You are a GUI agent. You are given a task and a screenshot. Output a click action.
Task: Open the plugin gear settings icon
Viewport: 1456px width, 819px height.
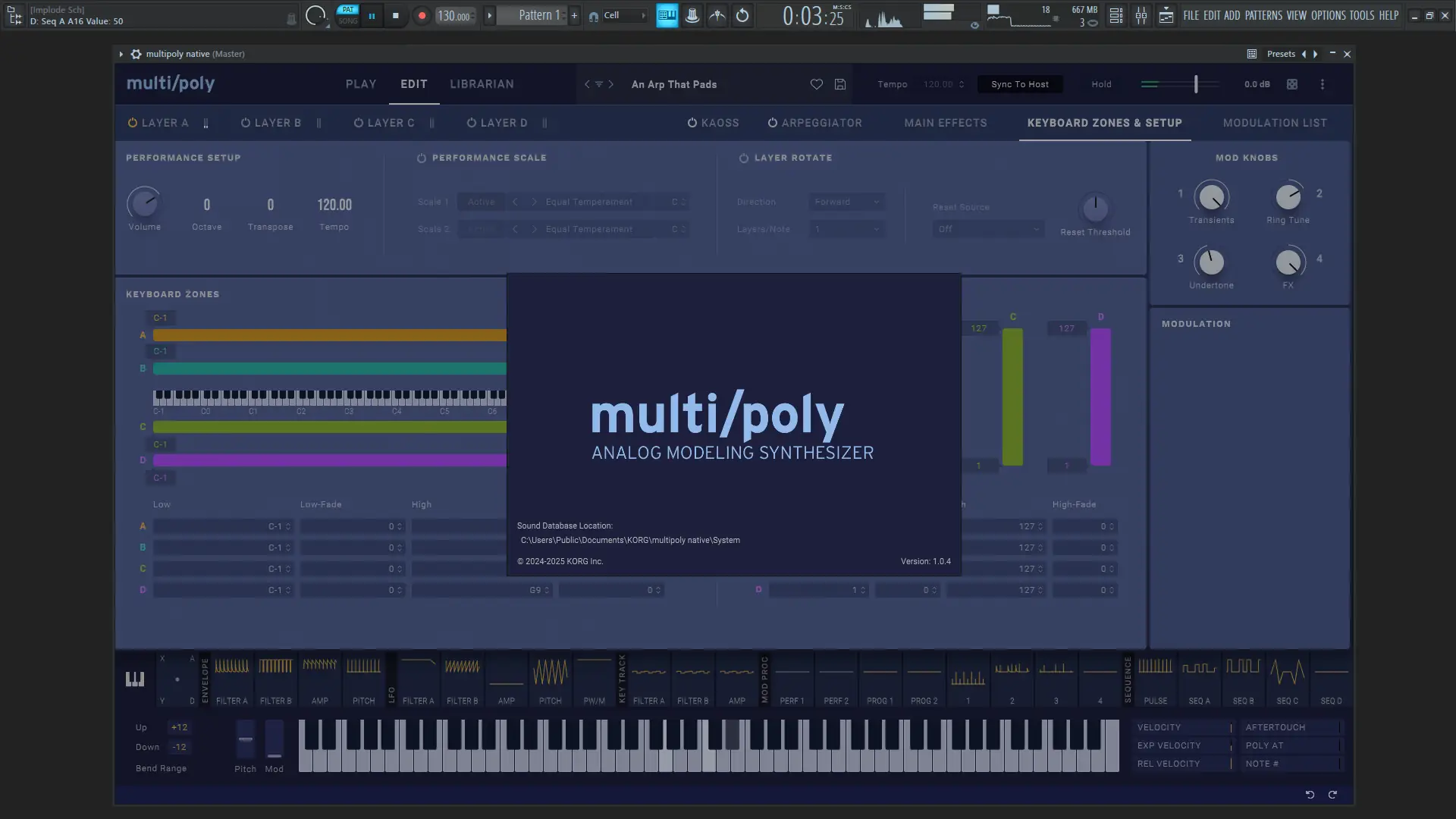tap(136, 54)
